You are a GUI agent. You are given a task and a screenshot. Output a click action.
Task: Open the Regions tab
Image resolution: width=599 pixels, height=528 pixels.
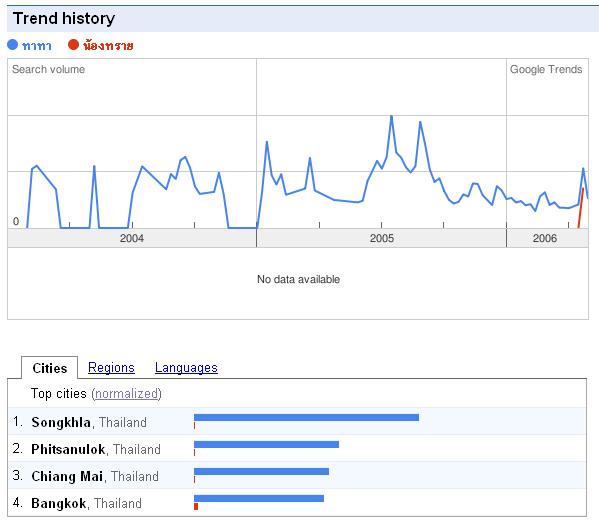point(111,368)
